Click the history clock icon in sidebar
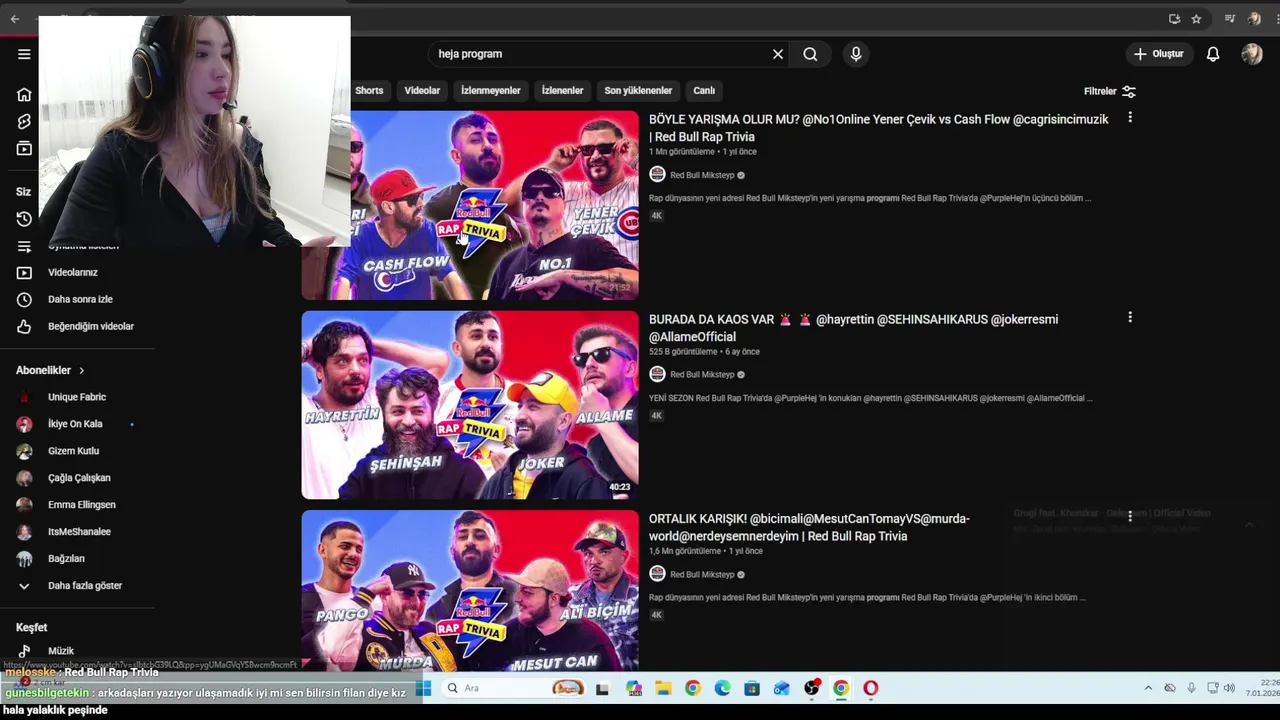The width and height of the screenshot is (1280, 720). [x=24, y=219]
